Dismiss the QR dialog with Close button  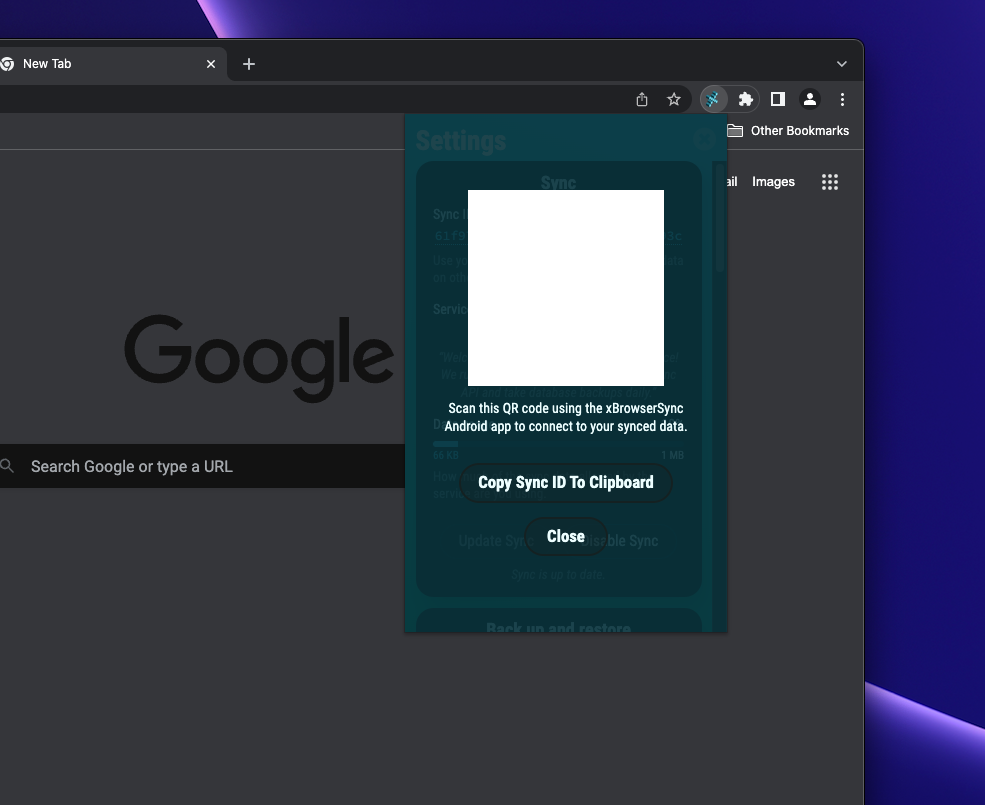(565, 536)
